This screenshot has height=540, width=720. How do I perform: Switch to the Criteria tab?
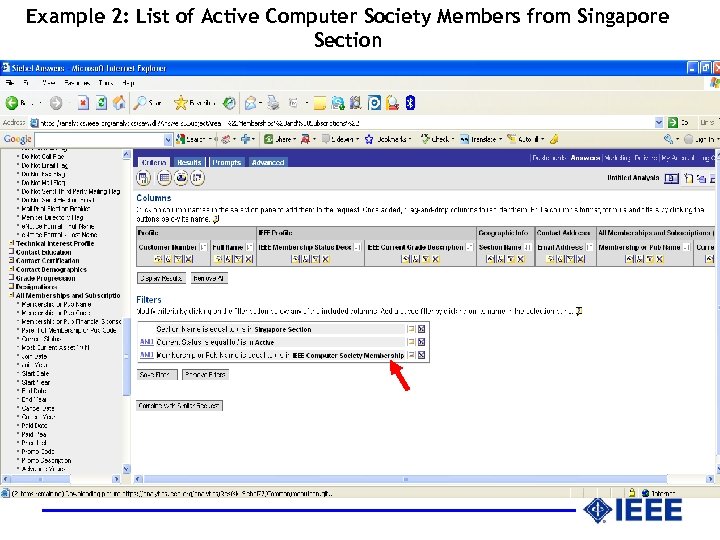(x=153, y=162)
